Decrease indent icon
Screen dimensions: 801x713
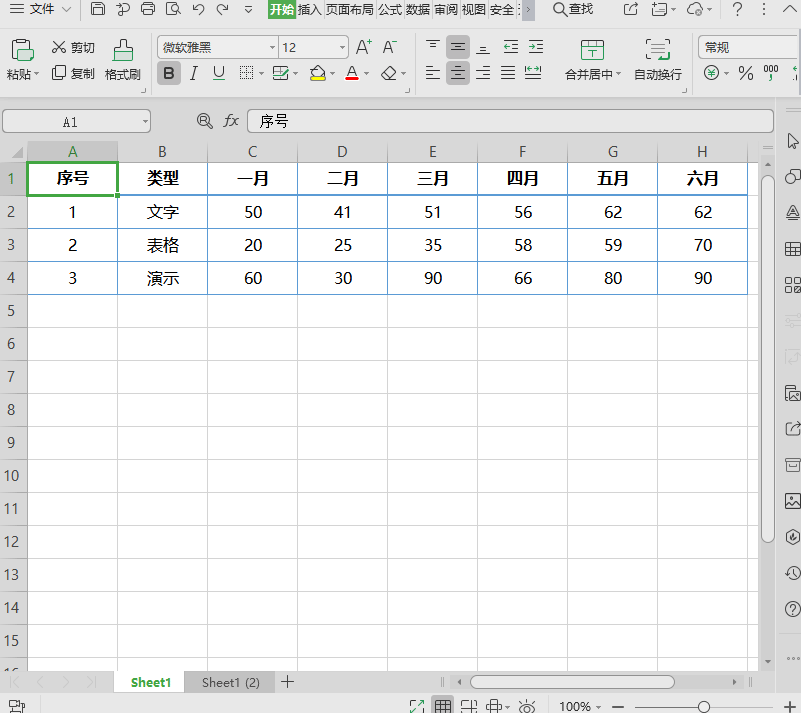click(510, 47)
